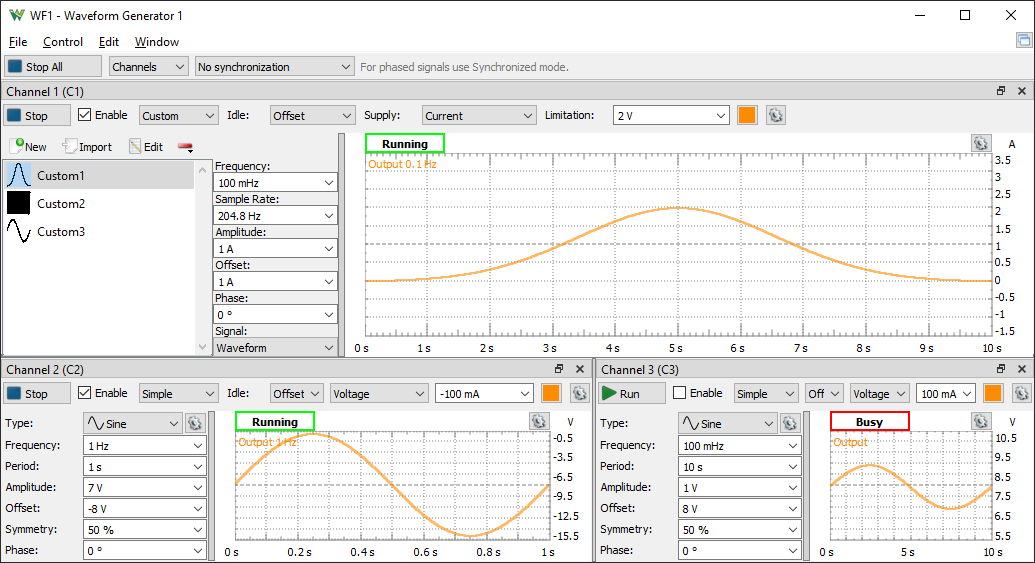The image size is (1035, 563).
Task: Open Channel 1 settings gear beside color swatch
Action: coord(775,115)
